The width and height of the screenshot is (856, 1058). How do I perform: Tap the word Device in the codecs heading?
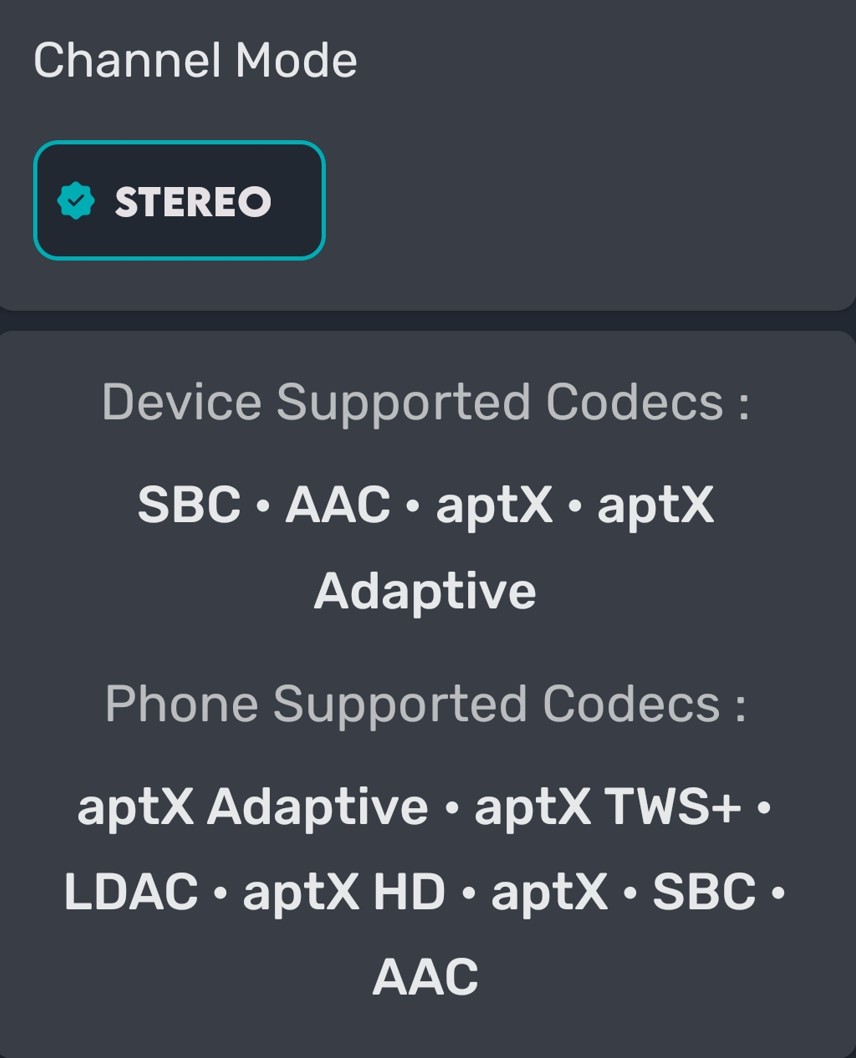click(181, 402)
